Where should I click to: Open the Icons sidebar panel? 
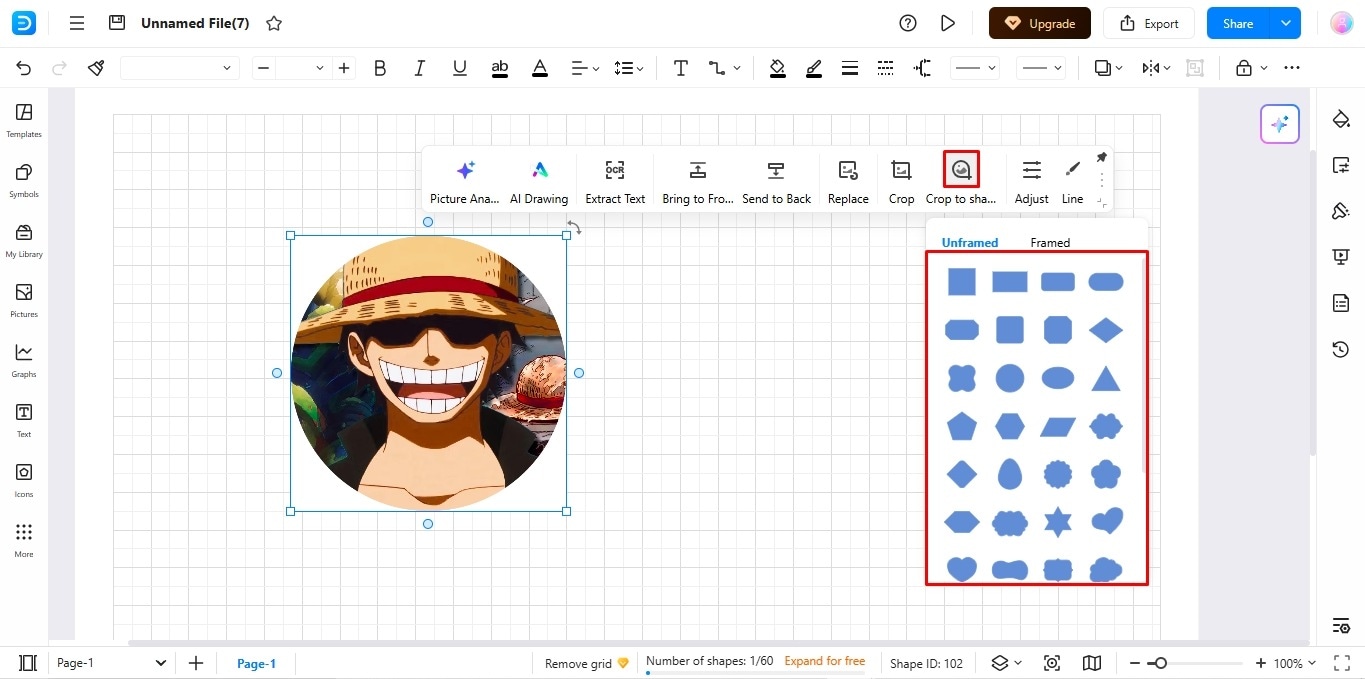(x=24, y=480)
